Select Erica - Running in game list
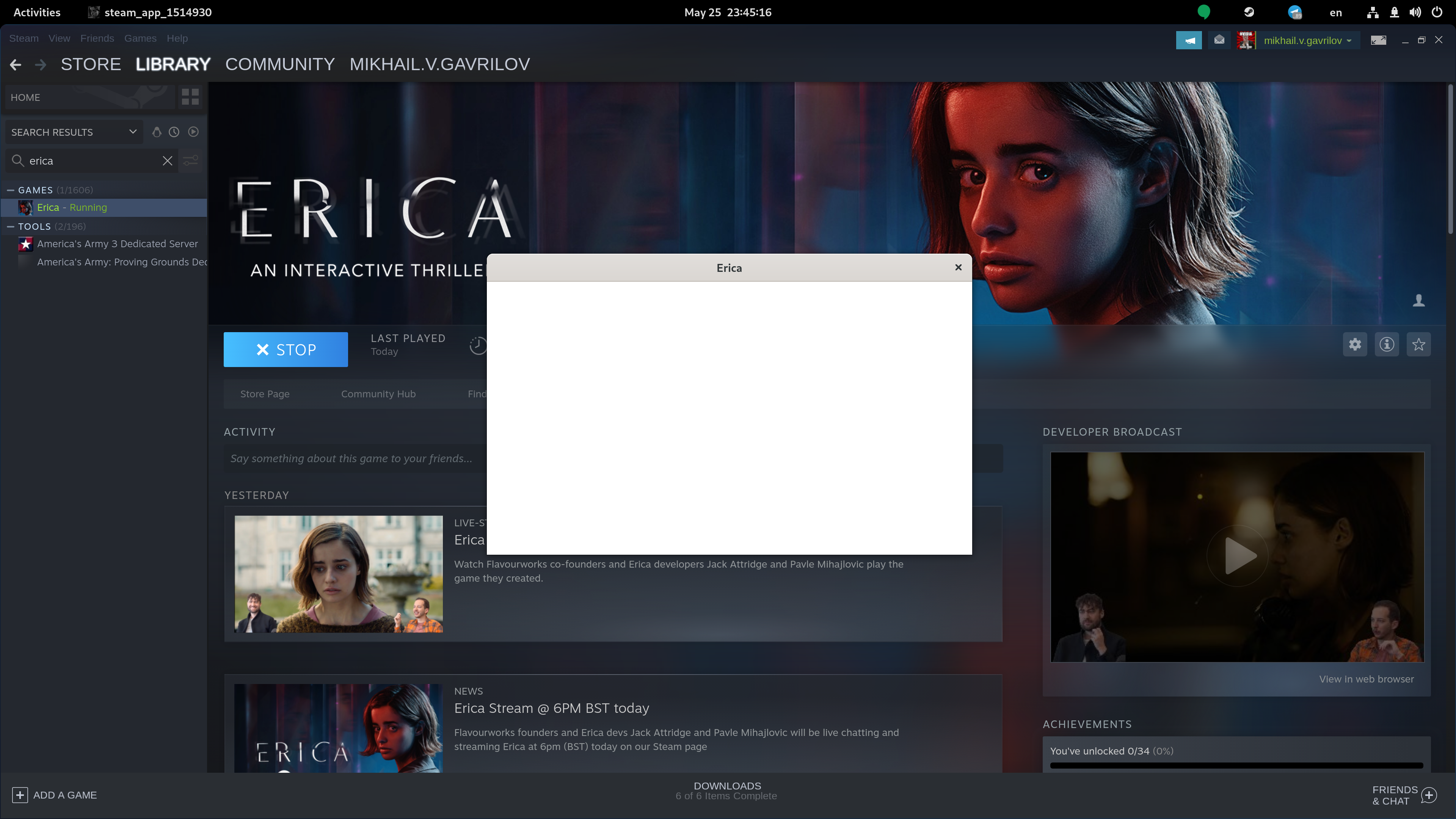 click(105, 207)
